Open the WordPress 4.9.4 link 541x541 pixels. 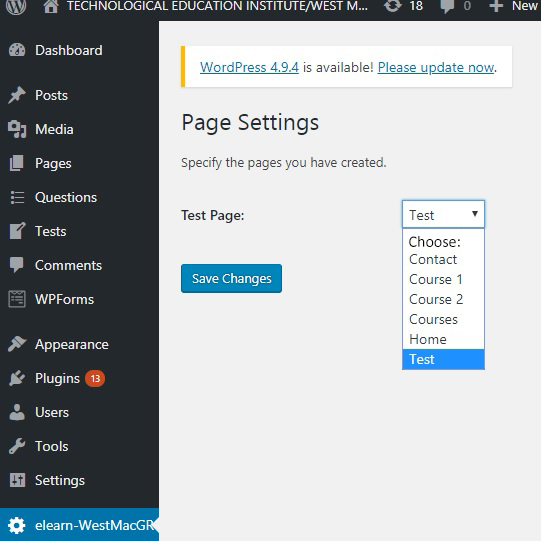coord(249,67)
